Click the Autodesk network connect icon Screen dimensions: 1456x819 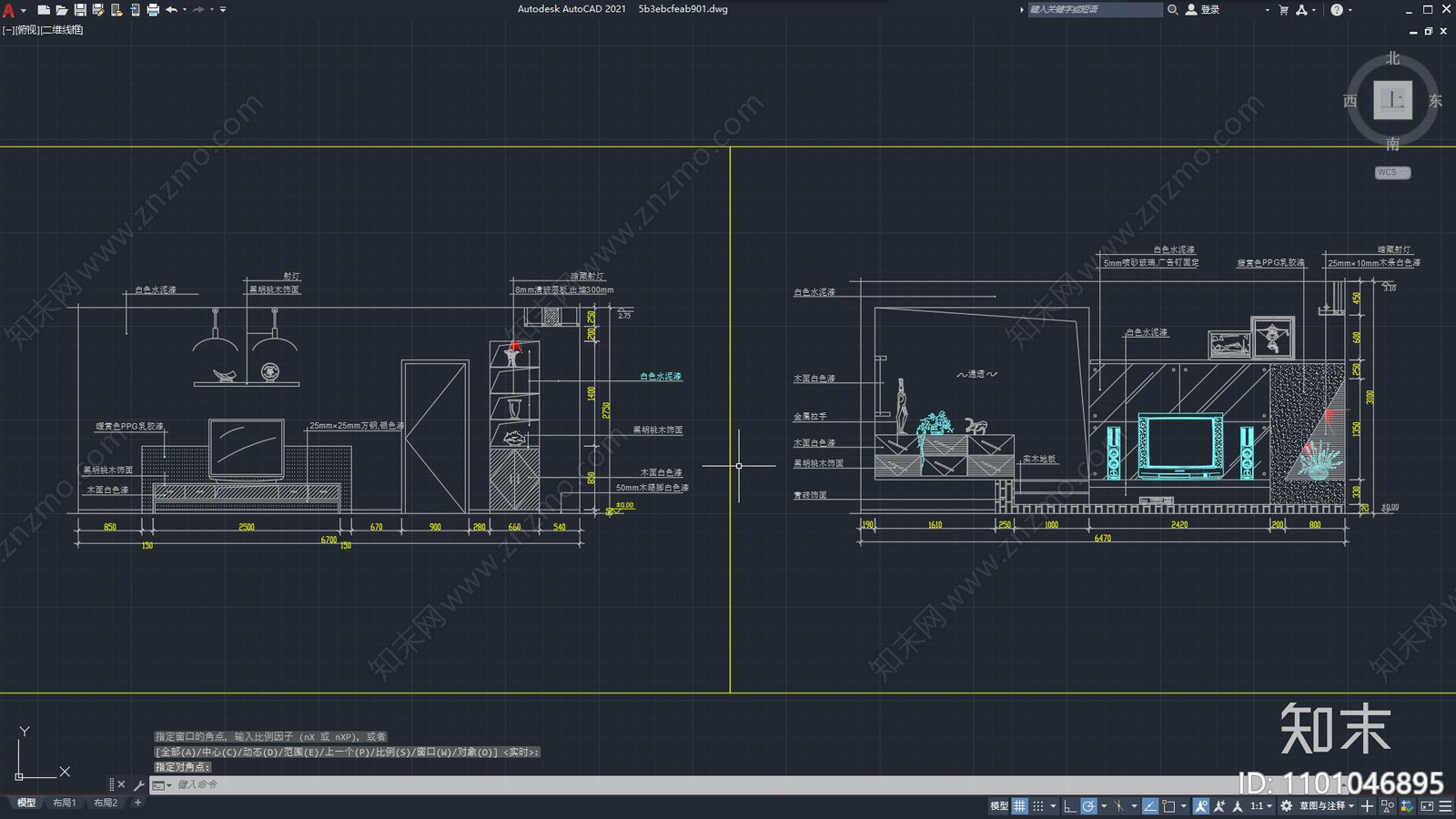pos(1302,9)
